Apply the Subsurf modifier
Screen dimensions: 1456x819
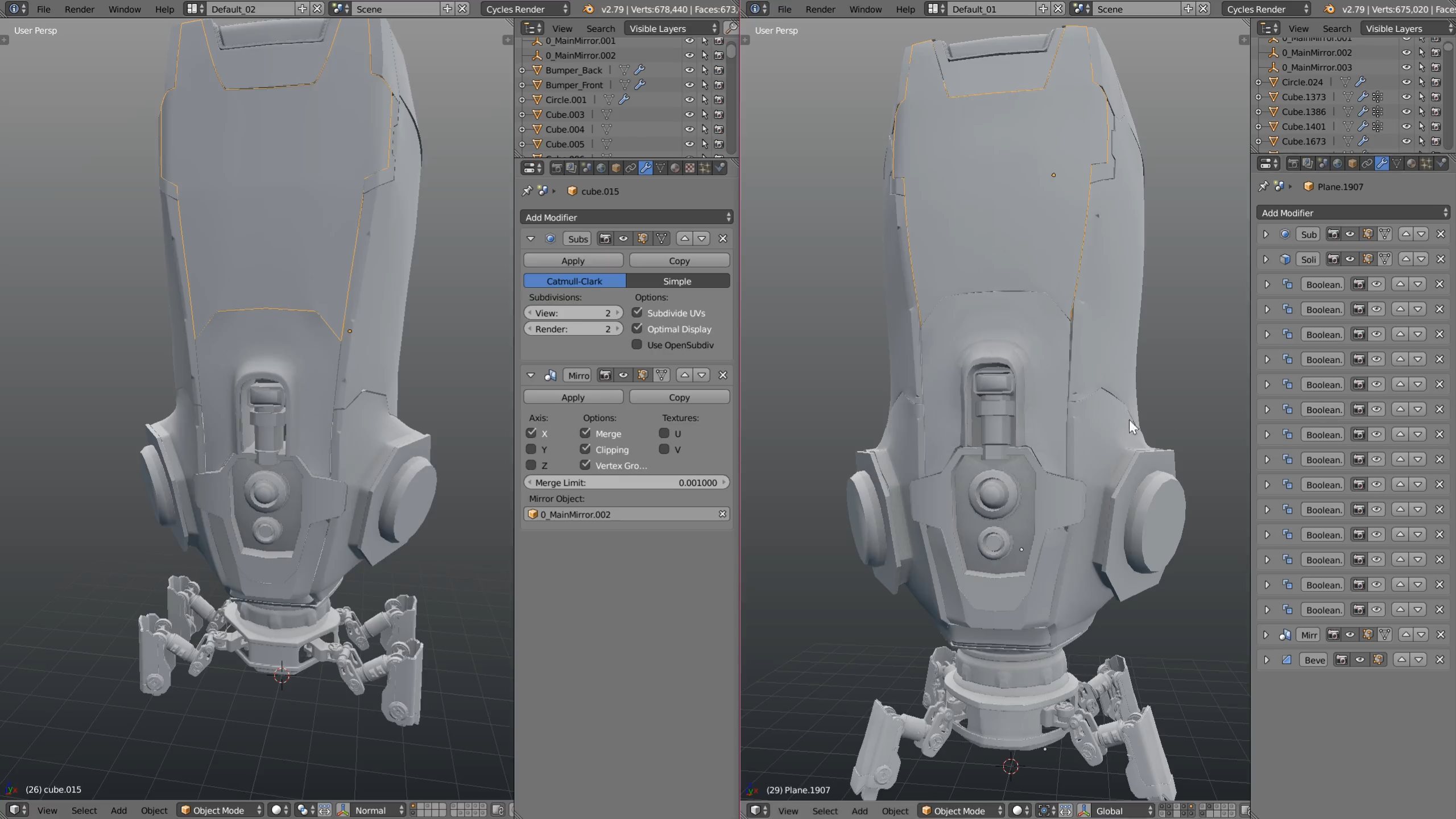pyautogui.click(x=573, y=260)
